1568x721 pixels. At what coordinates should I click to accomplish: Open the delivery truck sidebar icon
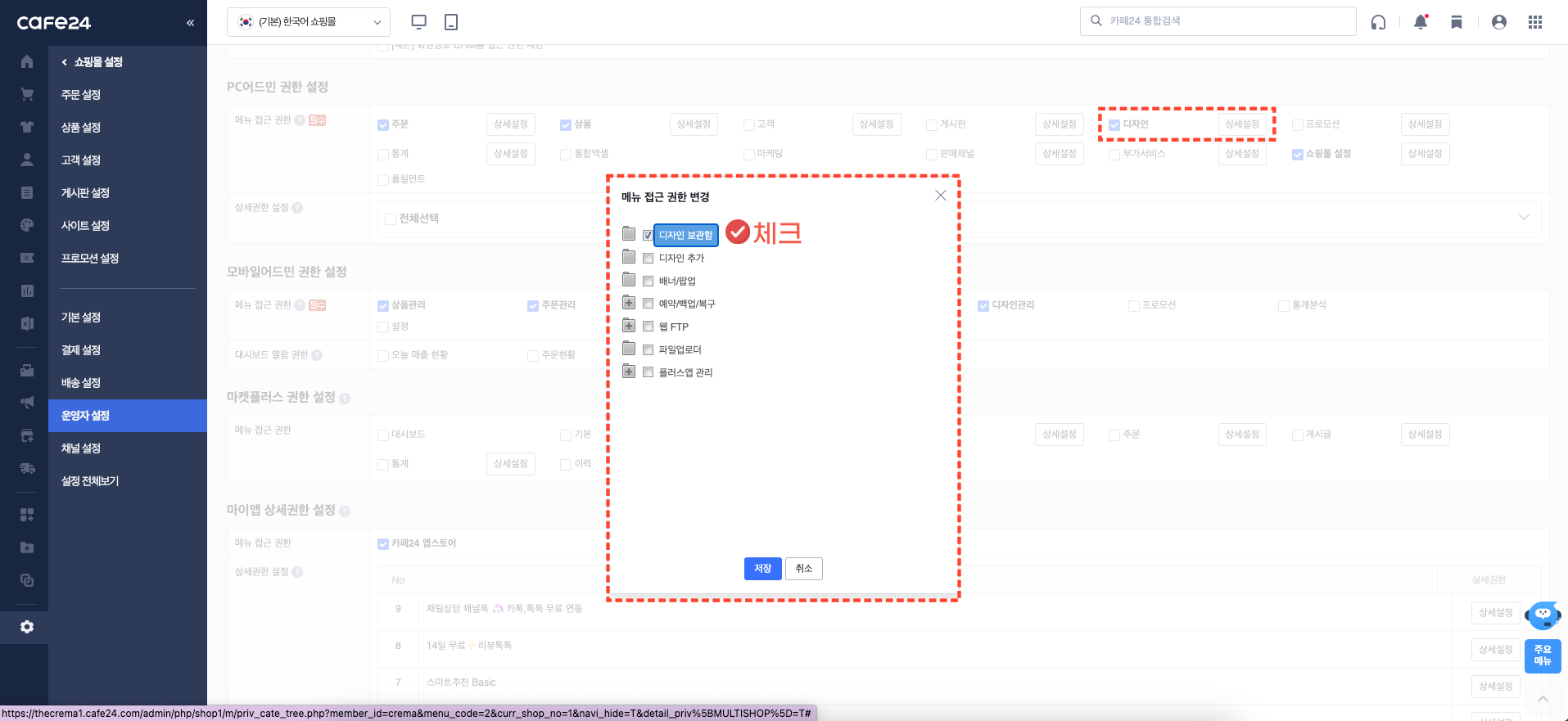(27, 468)
